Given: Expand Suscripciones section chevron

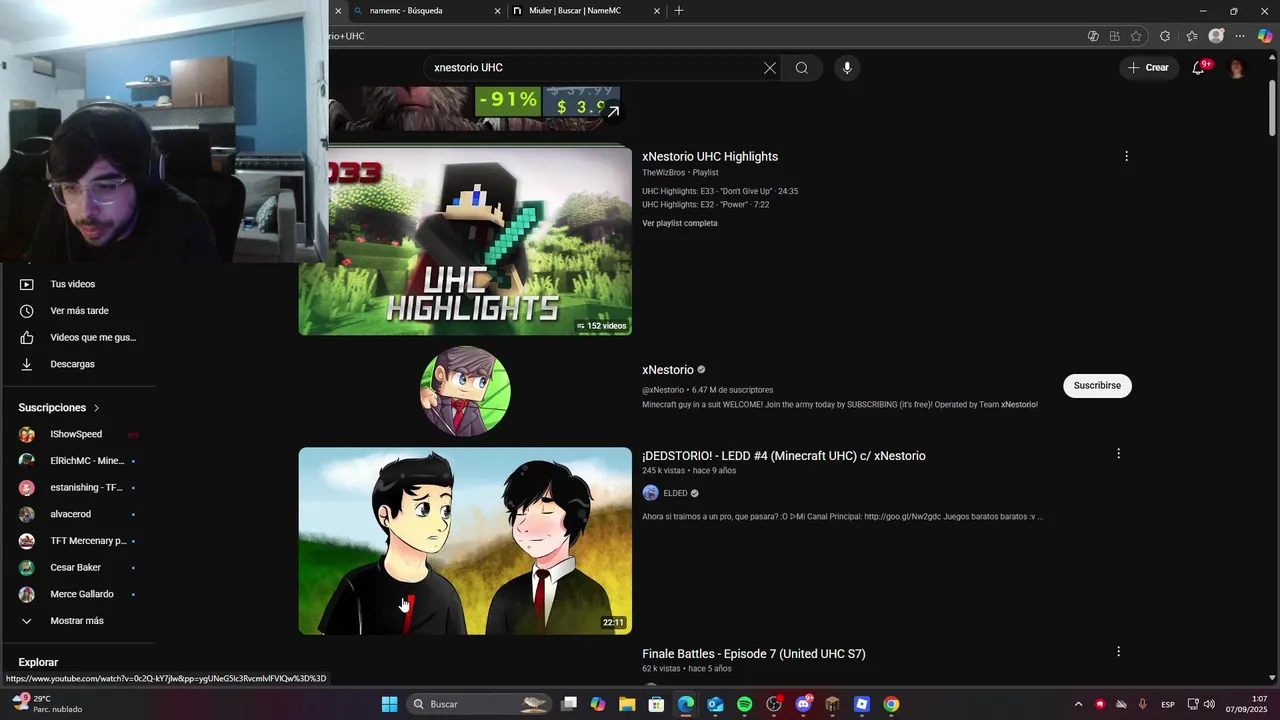Looking at the screenshot, I should coord(97,408).
